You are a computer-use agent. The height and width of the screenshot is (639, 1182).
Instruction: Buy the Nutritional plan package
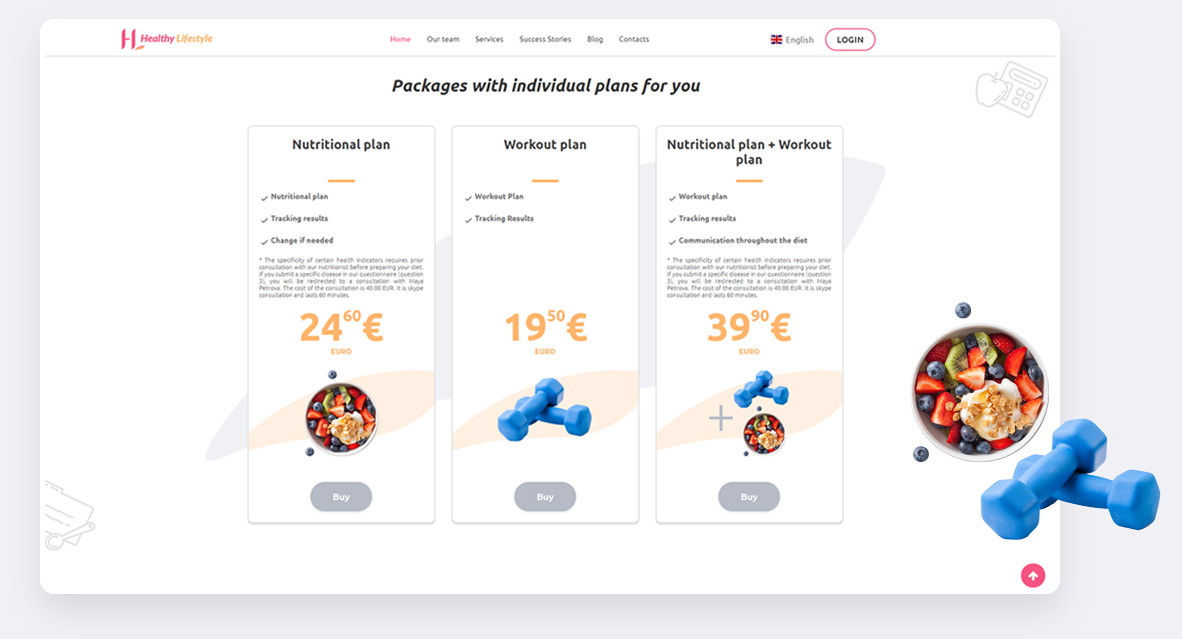click(x=341, y=496)
